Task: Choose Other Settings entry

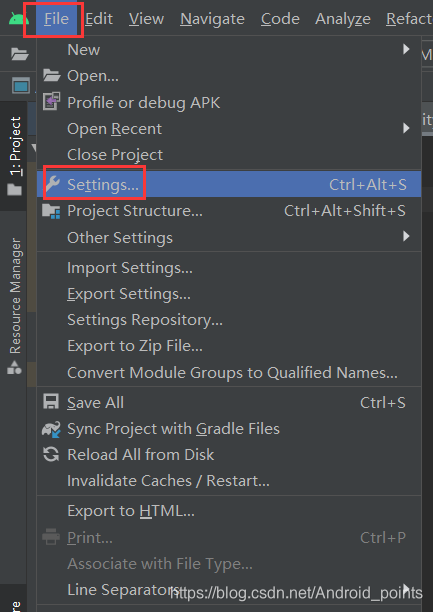Action: click(x=229, y=237)
